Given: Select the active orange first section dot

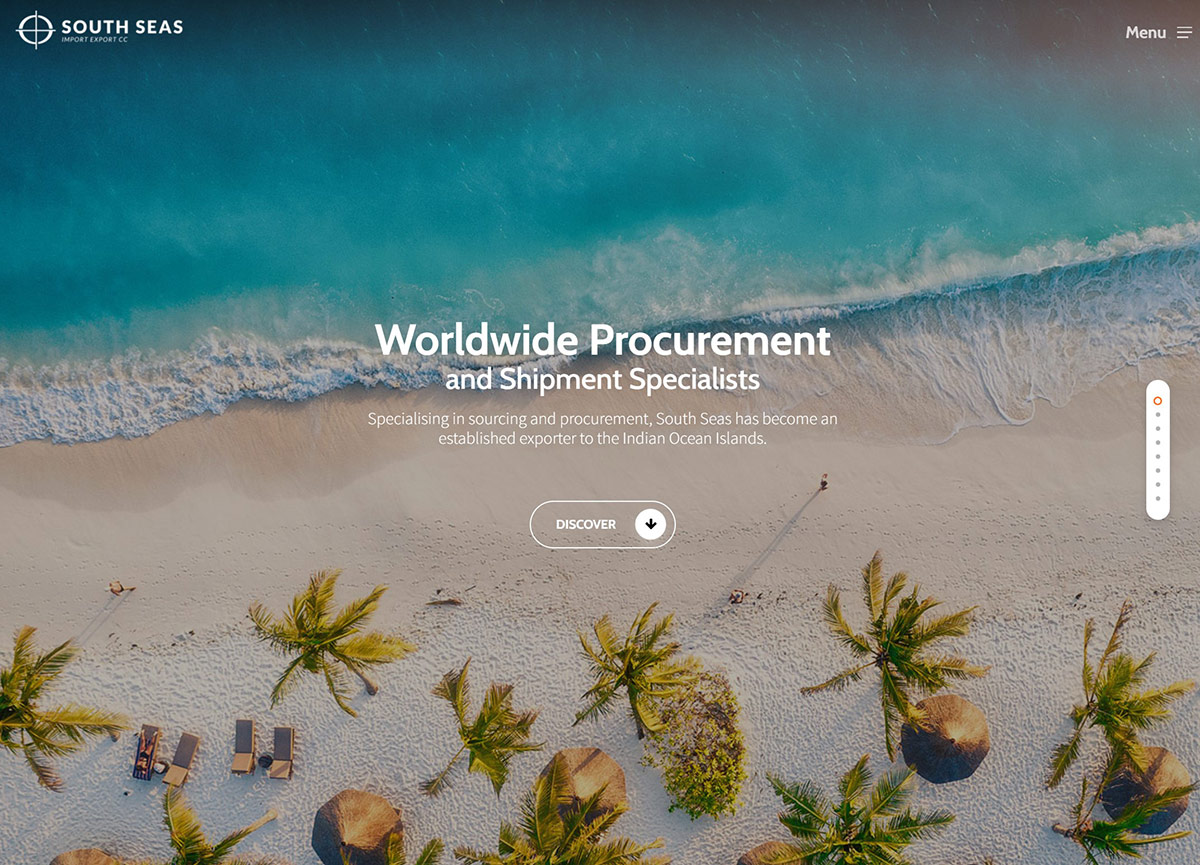Looking at the screenshot, I should point(1157,401).
